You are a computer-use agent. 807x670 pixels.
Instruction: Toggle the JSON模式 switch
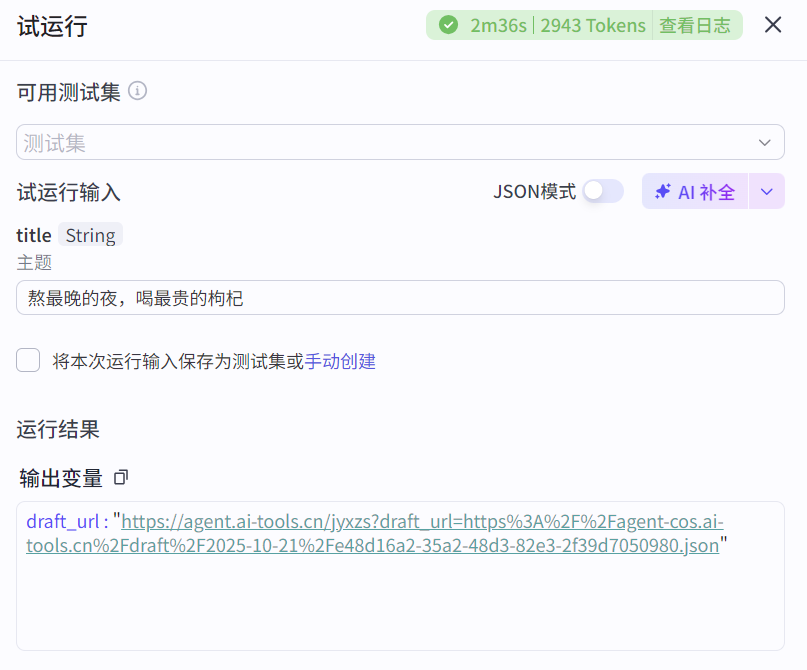(x=603, y=191)
